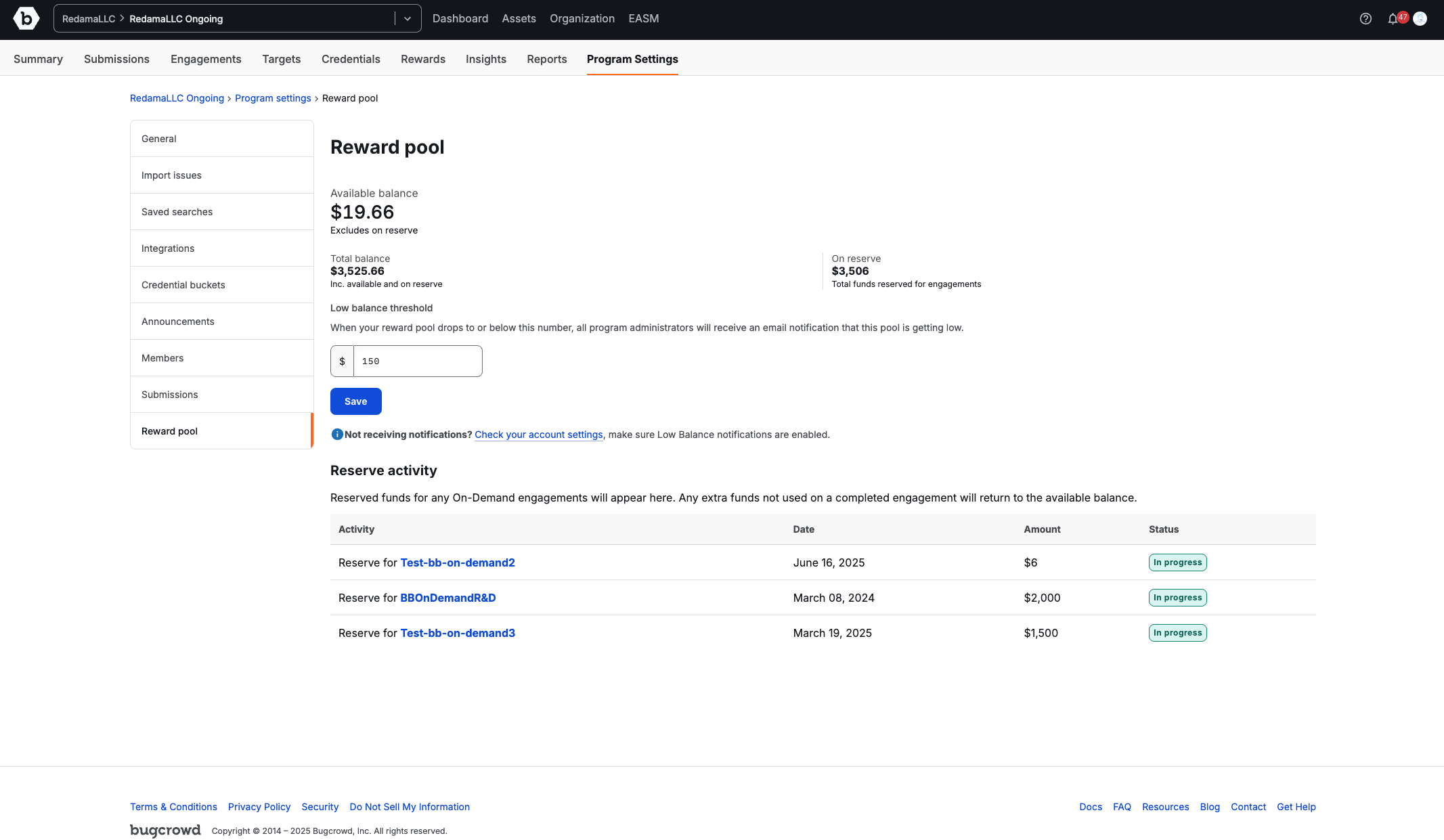Switch to the Engagements tab
Image resolution: width=1444 pixels, height=840 pixels.
pos(206,59)
